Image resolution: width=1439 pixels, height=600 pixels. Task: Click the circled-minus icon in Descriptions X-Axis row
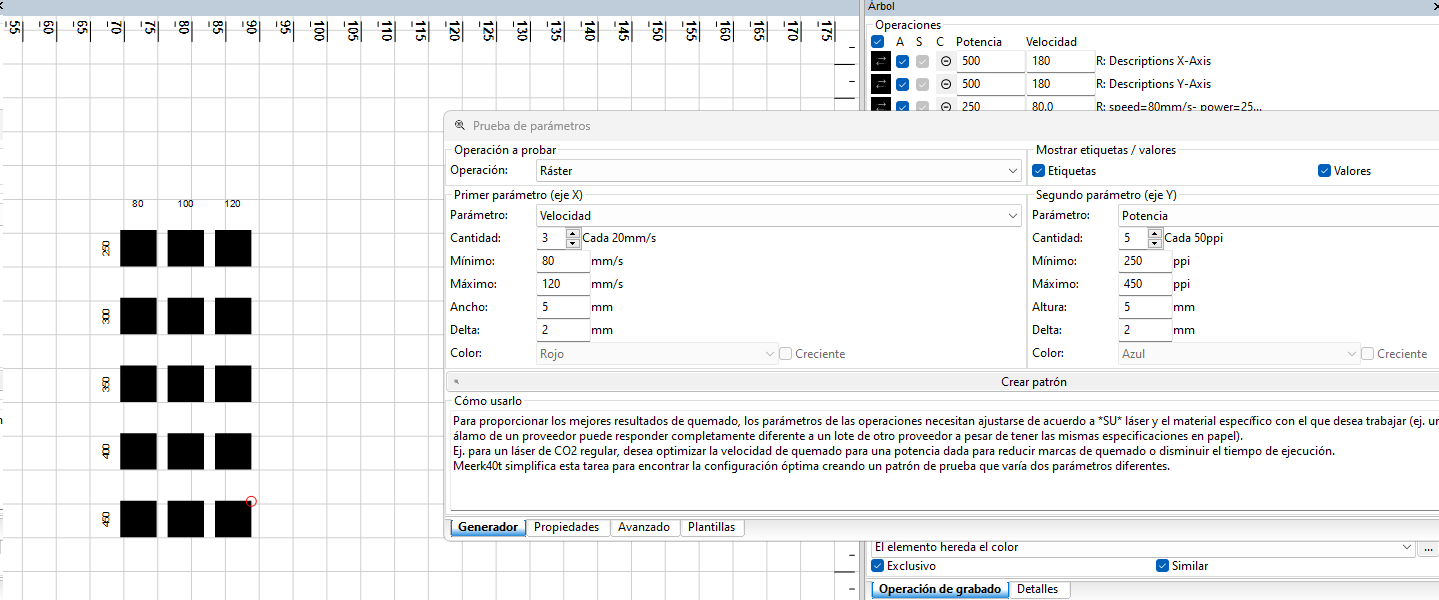945,61
